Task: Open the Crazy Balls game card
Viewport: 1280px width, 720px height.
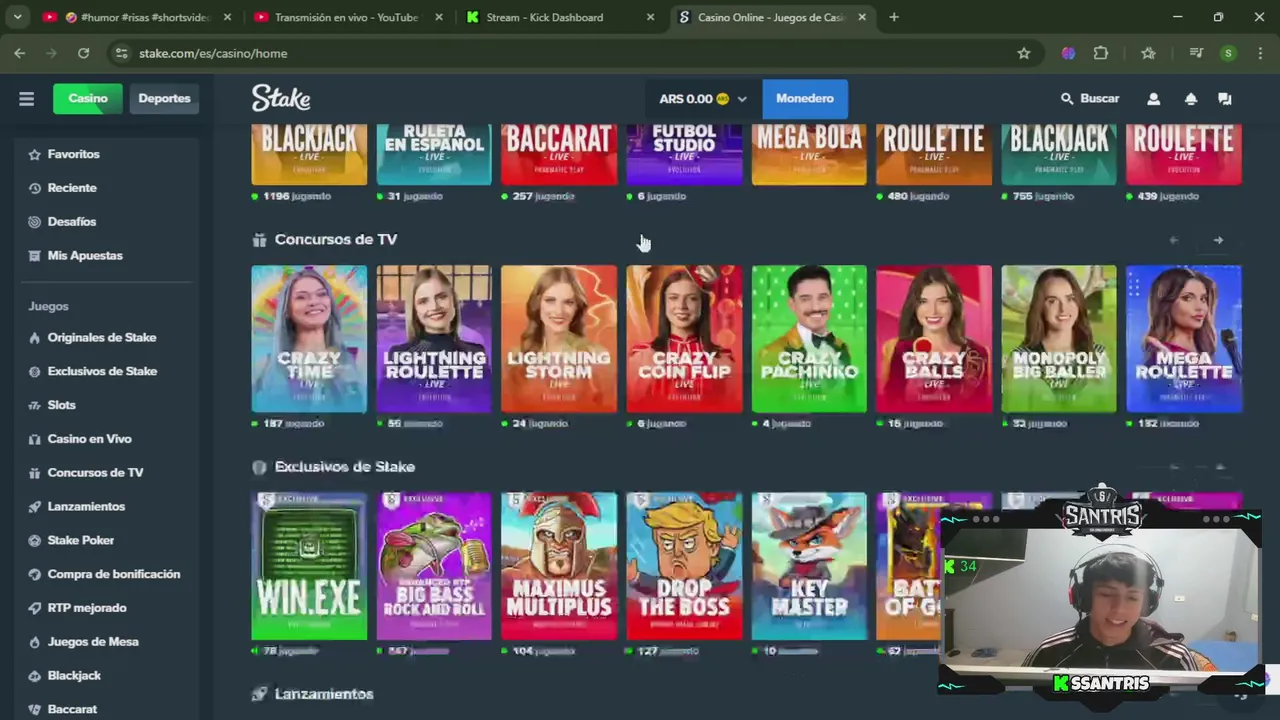Action: tap(934, 339)
